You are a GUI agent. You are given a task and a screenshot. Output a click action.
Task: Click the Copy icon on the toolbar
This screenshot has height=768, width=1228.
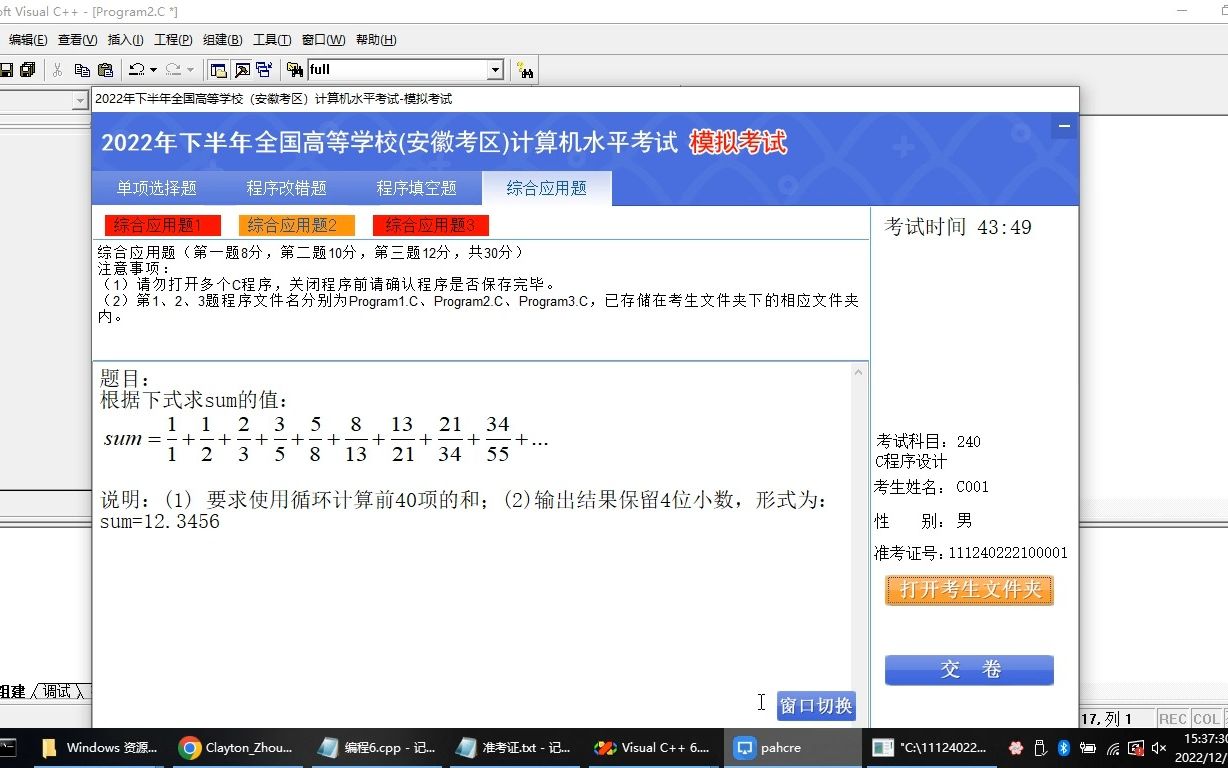81,70
